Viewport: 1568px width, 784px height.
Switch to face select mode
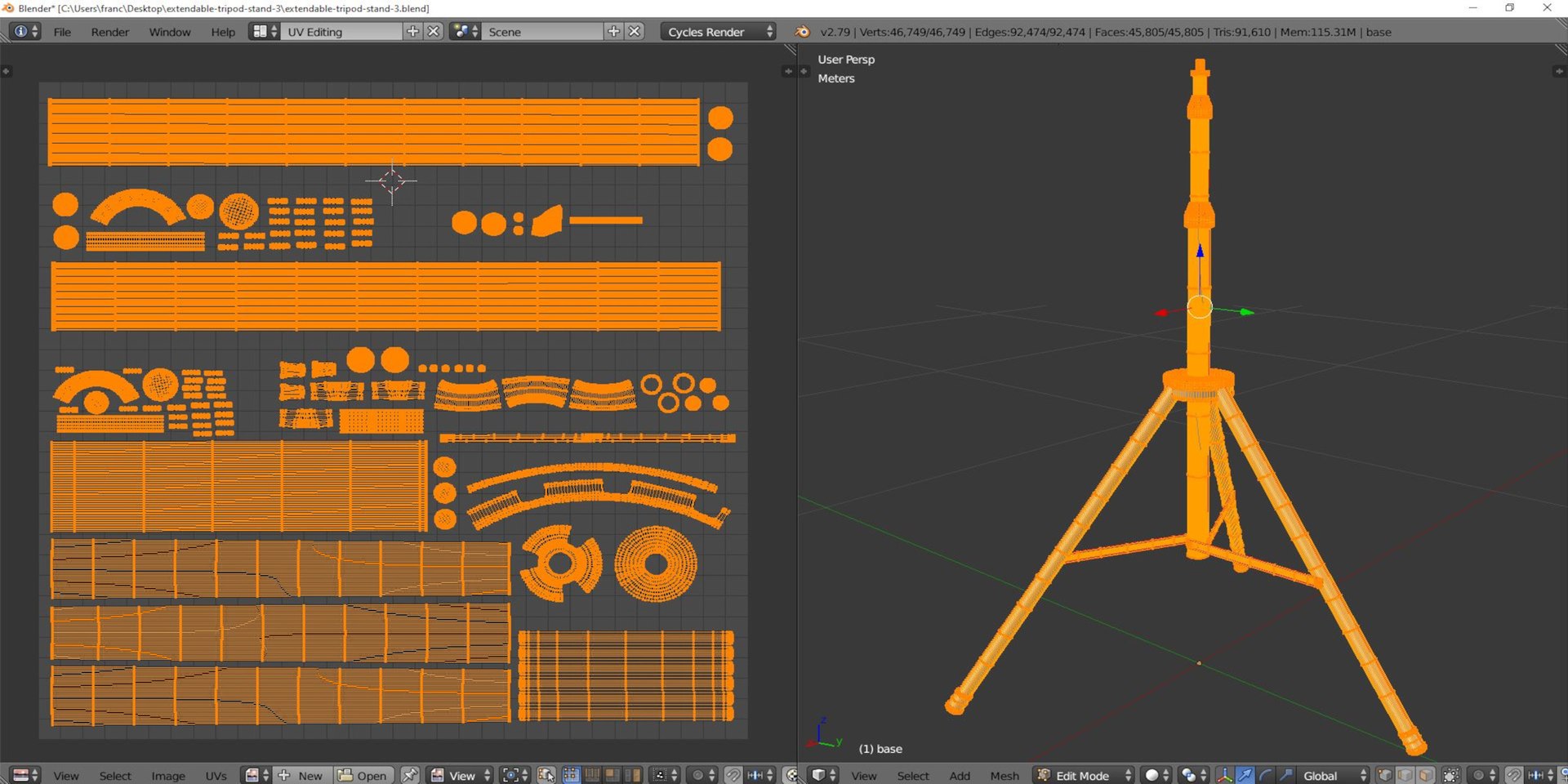click(1425, 775)
